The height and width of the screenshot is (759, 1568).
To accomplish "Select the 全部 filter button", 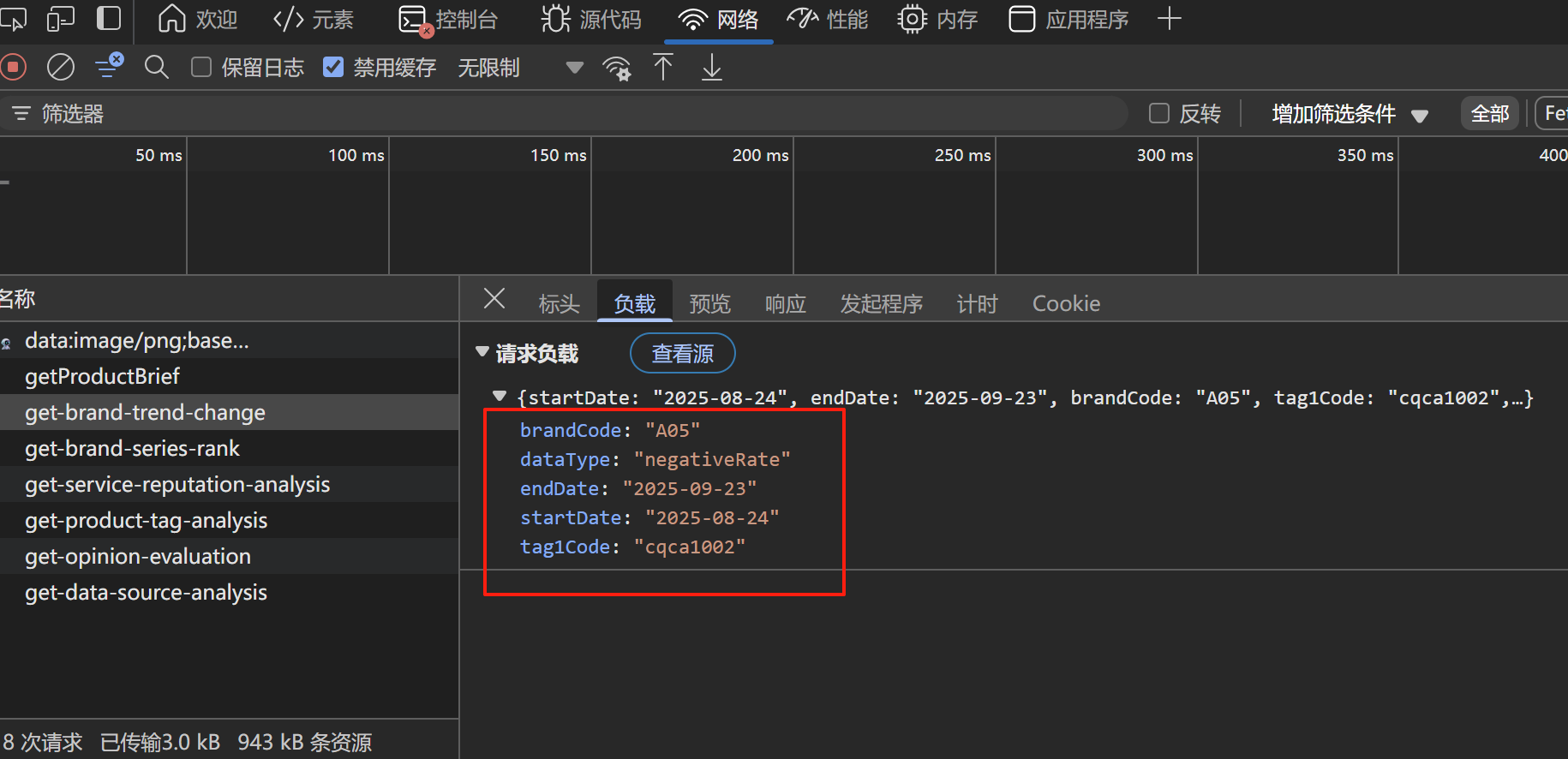I will coord(1489,113).
